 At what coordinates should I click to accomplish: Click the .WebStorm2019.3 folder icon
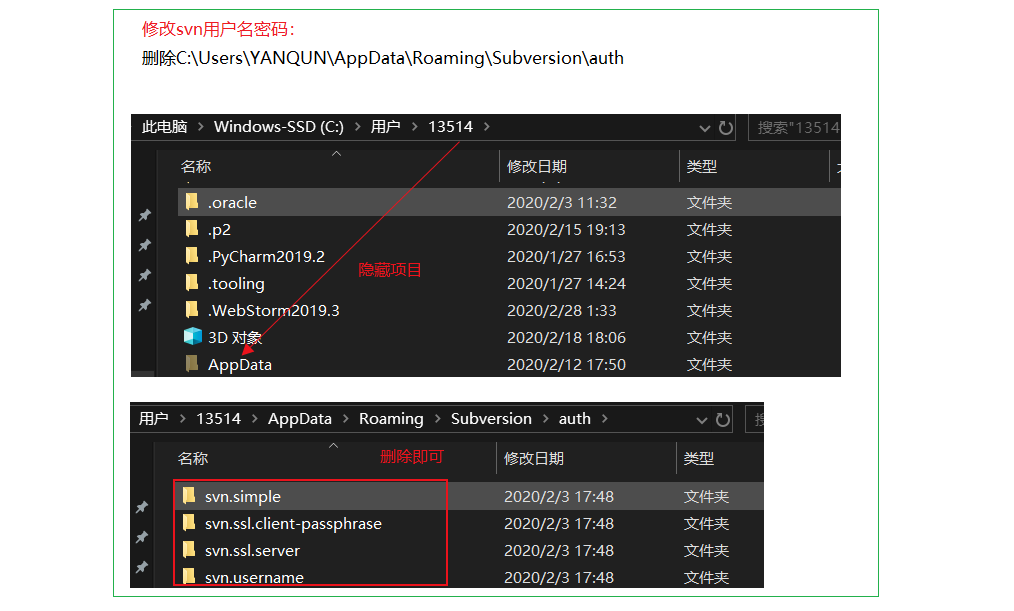(192, 310)
